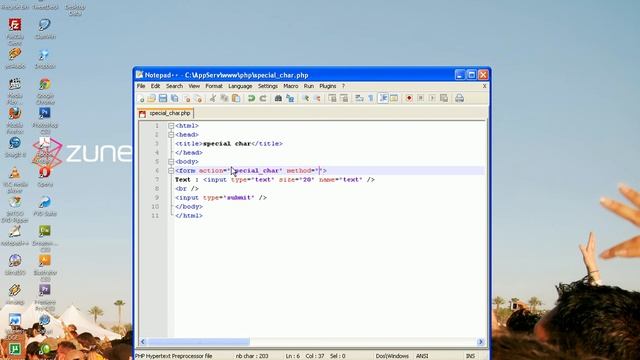Click the Close All toolbar icon
Screen dimensions: 640x360
click(198, 98)
